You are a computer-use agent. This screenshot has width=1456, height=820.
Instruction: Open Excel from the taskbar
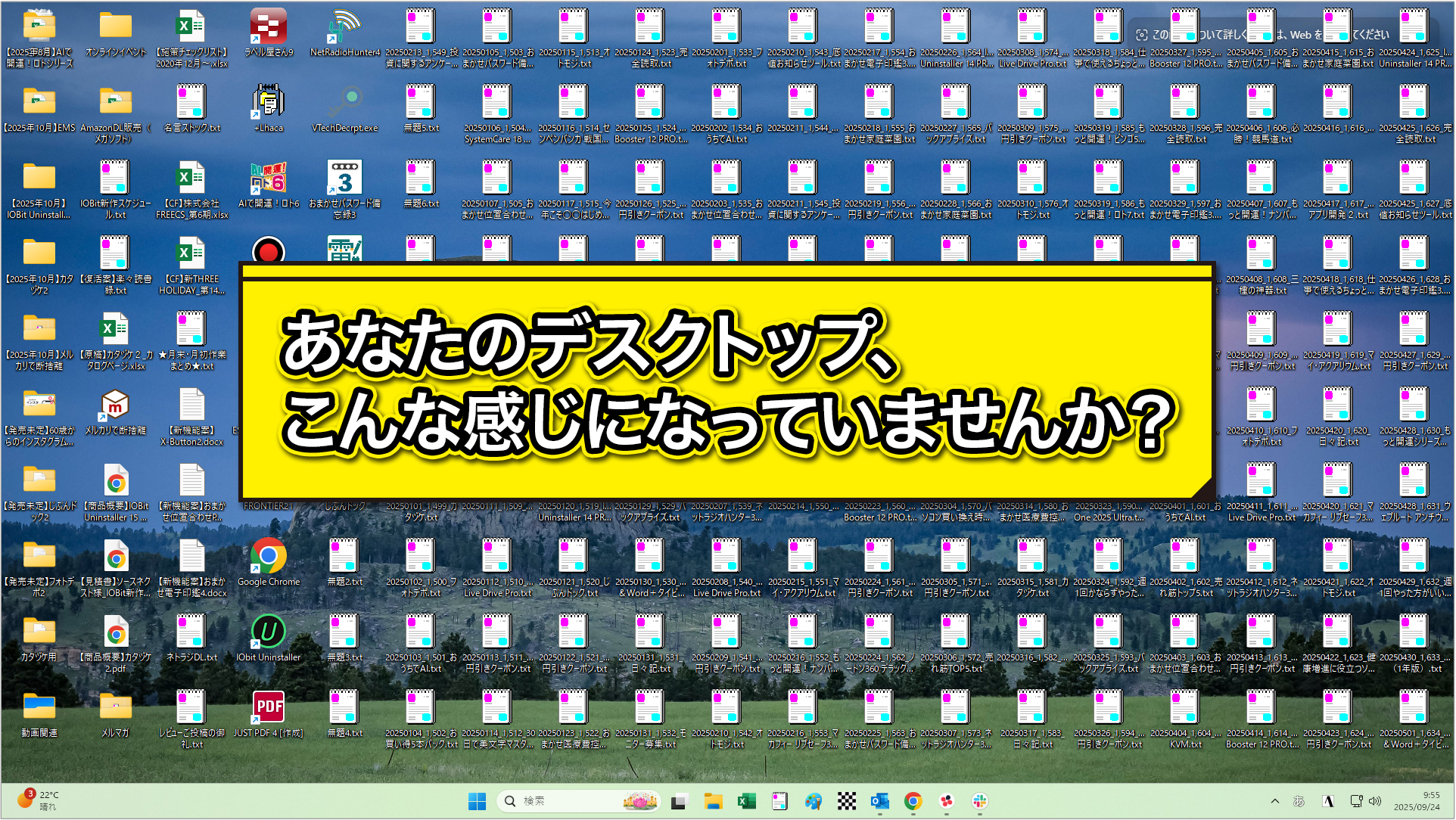point(747,800)
